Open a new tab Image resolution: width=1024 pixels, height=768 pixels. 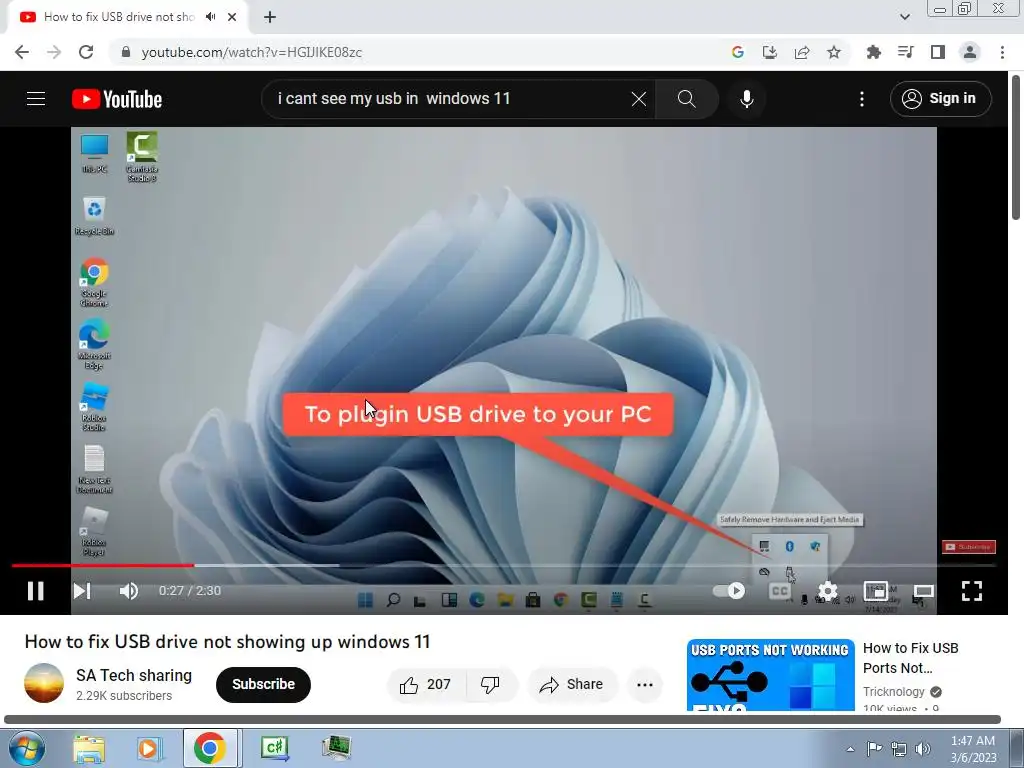point(270,17)
